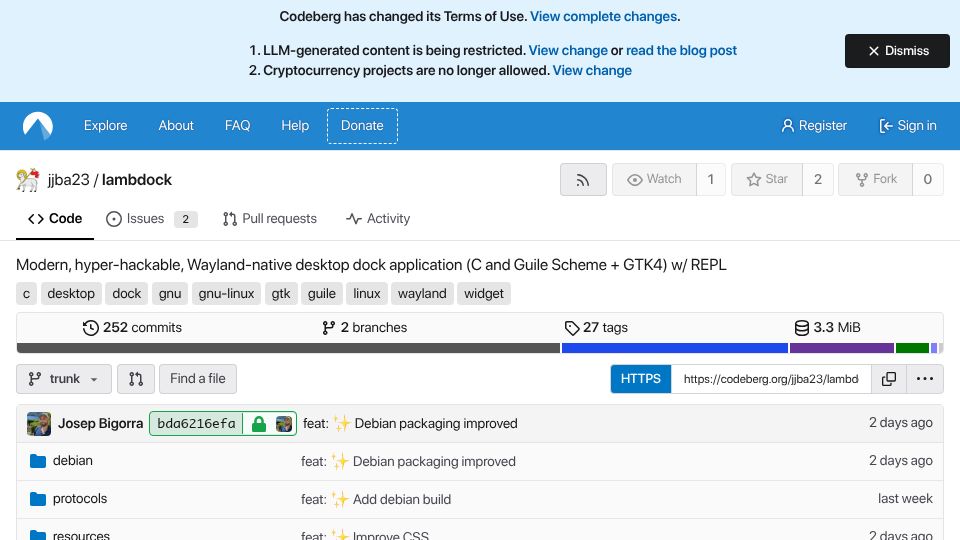This screenshot has width=960, height=540.
Task: Open debian folder icon
Action: pos(38,461)
